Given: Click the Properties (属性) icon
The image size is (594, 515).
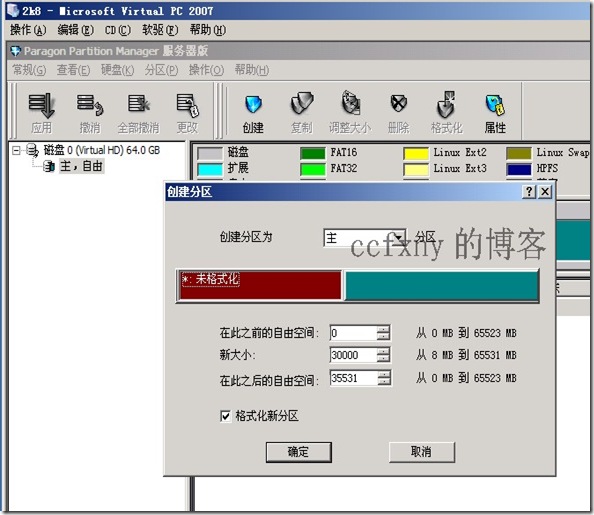Looking at the screenshot, I should coord(495,105).
